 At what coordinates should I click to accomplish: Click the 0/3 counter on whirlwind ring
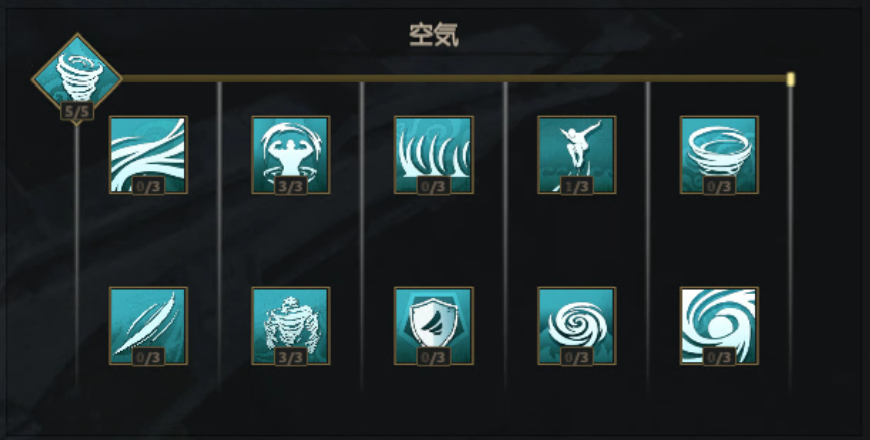719,186
